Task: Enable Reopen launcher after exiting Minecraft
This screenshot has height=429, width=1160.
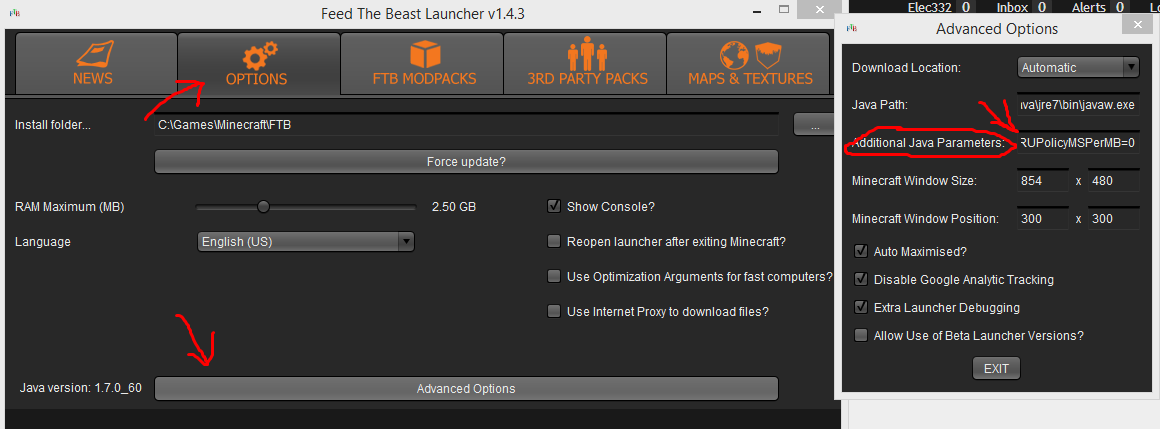Action: click(x=553, y=241)
